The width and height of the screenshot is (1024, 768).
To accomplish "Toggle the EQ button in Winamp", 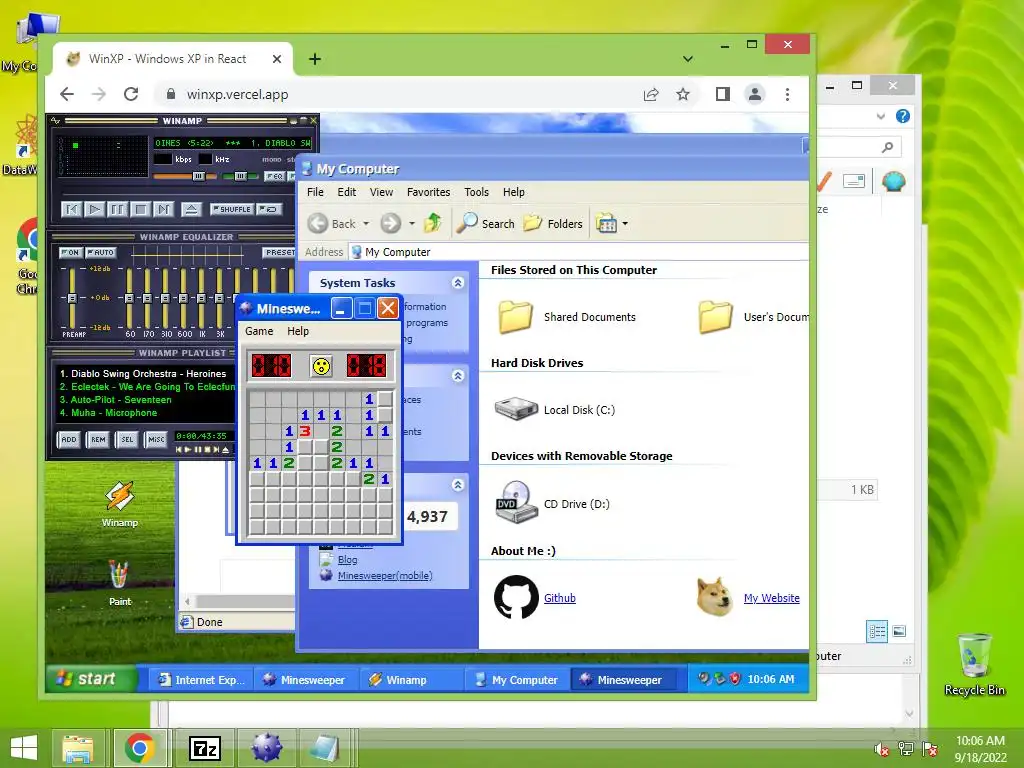I will (274, 176).
